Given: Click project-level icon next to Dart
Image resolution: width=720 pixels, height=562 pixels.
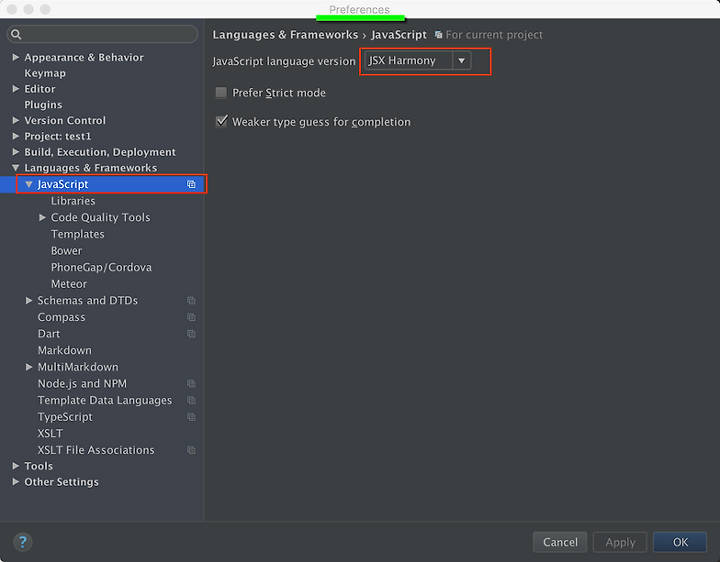Looking at the screenshot, I should [x=191, y=334].
